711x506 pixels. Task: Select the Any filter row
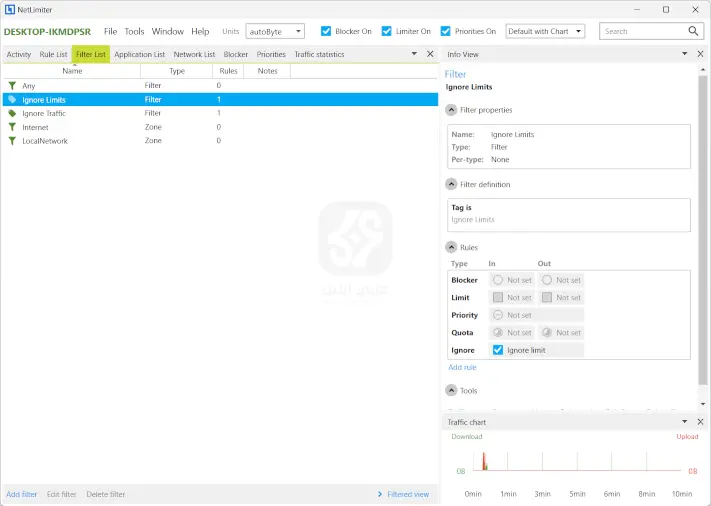point(220,86)
